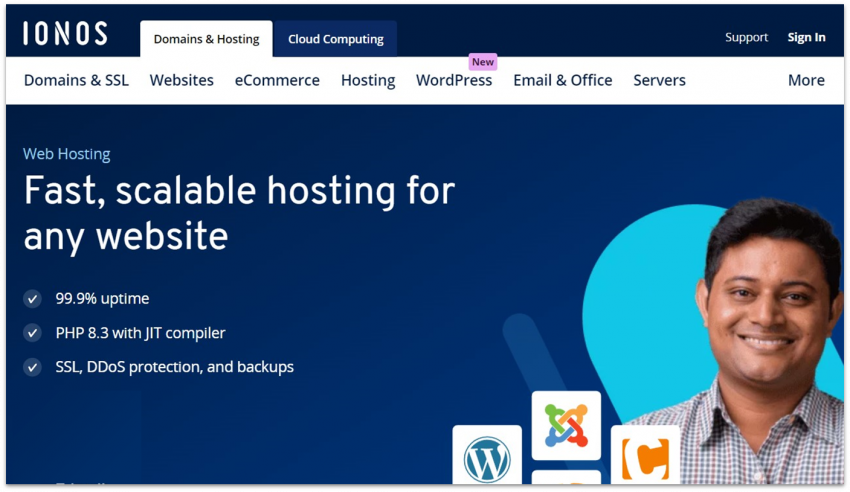Click the WordPress logo tile
The image size is (850, 492).
coord(487,457)
